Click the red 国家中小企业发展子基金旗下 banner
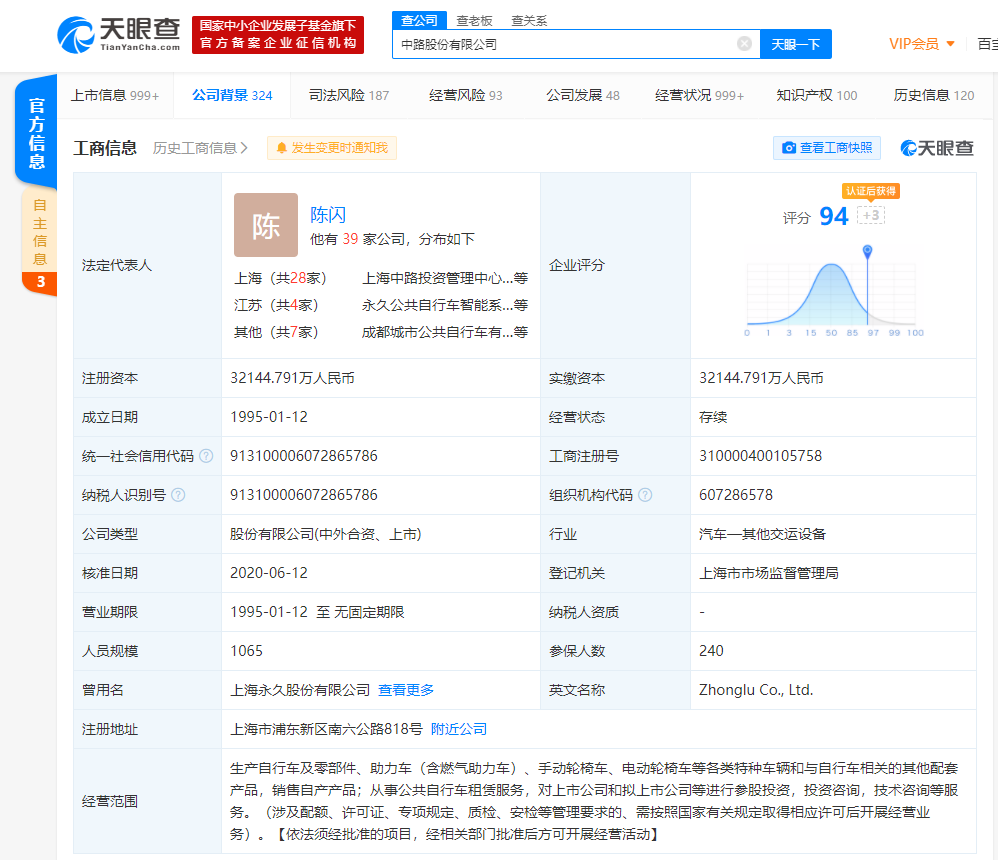Screen dimensions: 998x860 coord(278,35)
